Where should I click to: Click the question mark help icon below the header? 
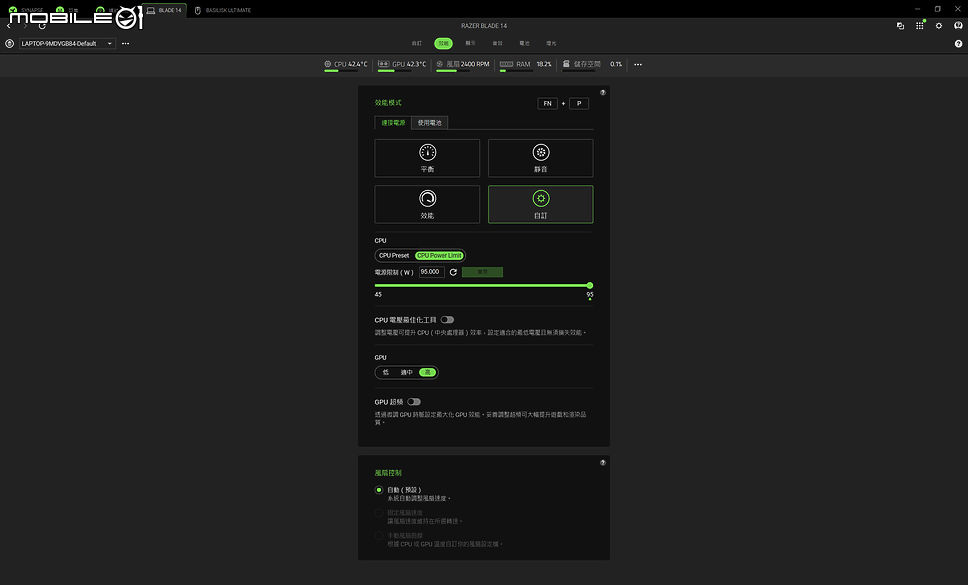pyautogui.click(x=958, y=44)
